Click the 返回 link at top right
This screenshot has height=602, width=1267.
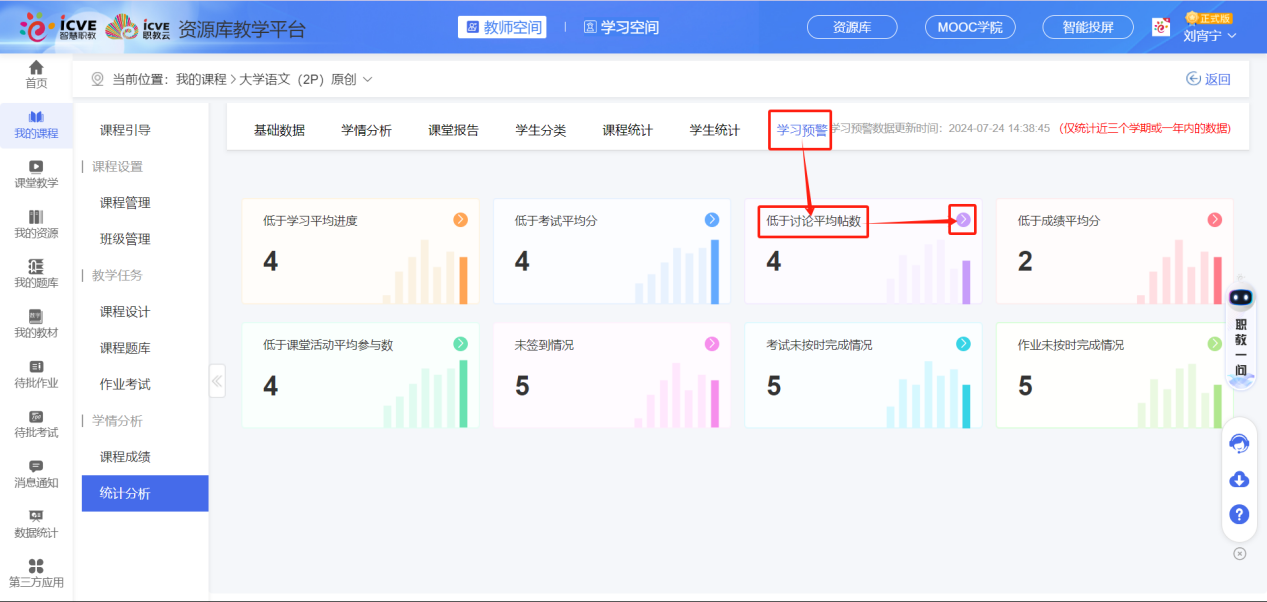(1208, 78)
